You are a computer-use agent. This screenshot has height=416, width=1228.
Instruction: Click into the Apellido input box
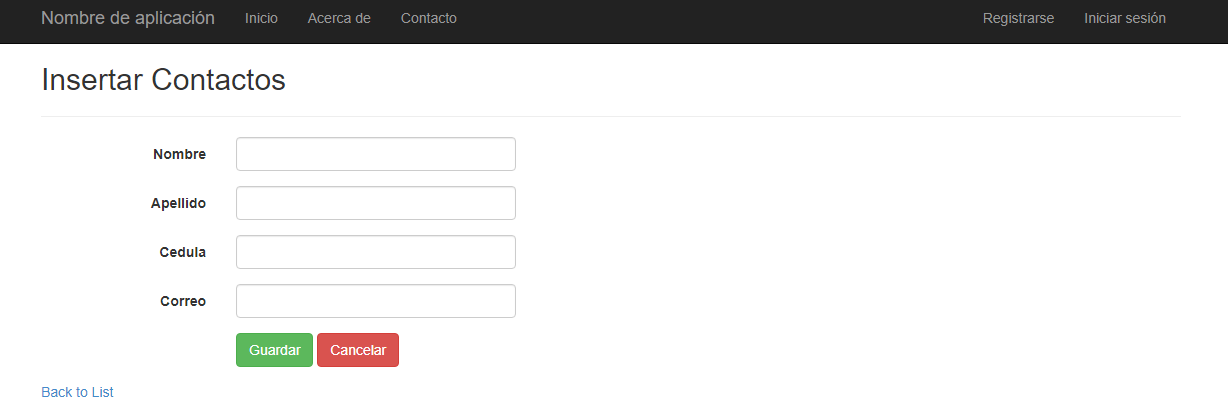point(375,203)
